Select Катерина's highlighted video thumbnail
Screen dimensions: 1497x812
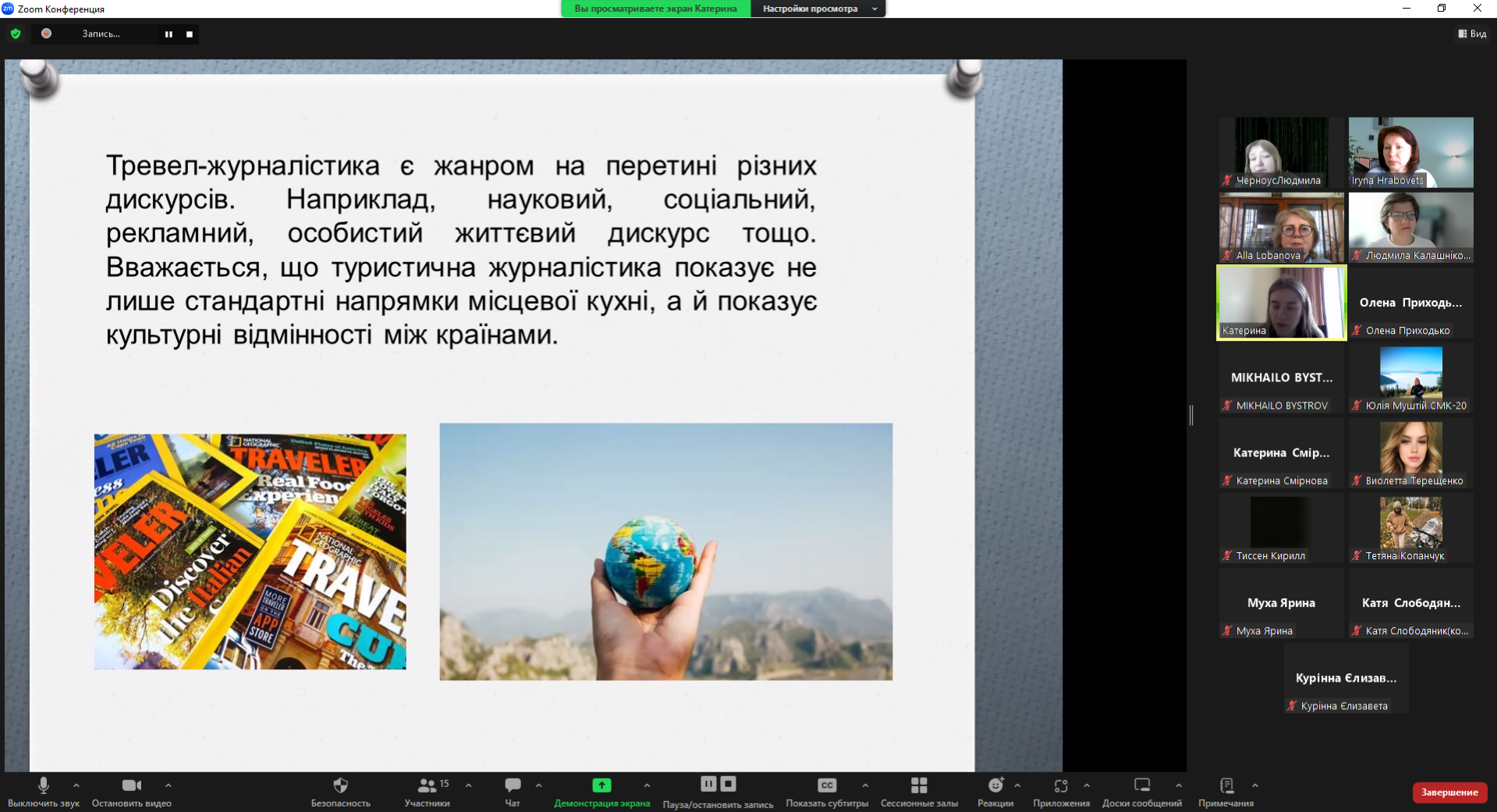tap(1282, 303)
